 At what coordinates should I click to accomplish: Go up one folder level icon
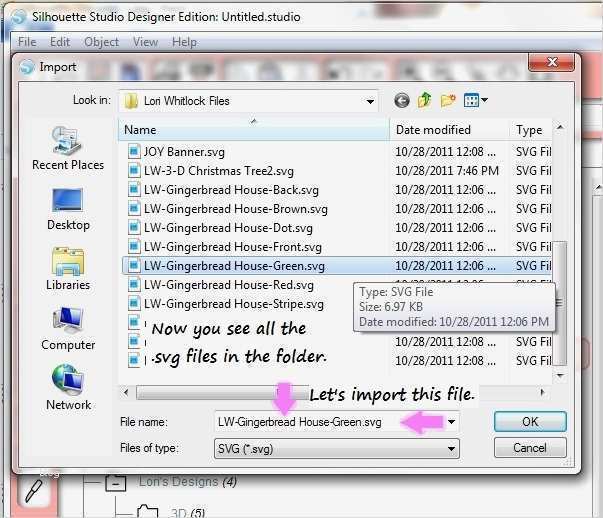tap(425, 100)
